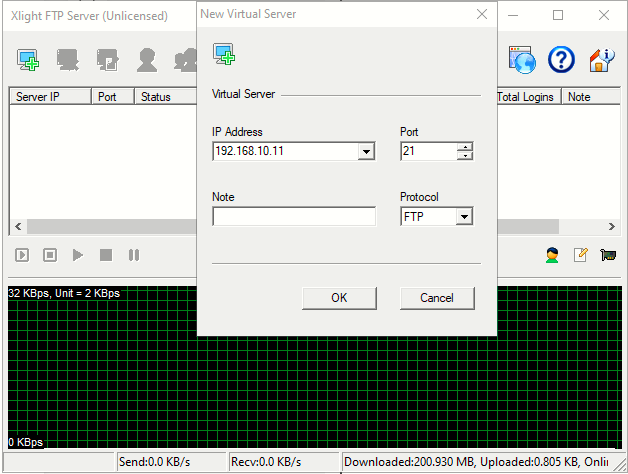Click the Send:0.0 KB/s status text

tap(154, 462)
